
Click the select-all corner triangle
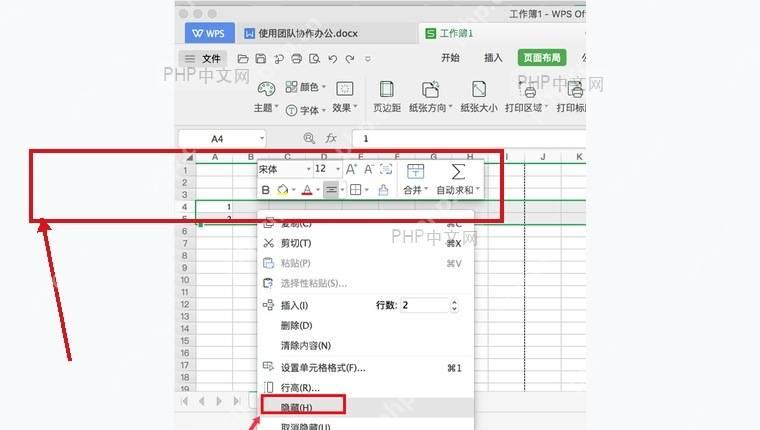pyautogui.click(x=190, y=158)
